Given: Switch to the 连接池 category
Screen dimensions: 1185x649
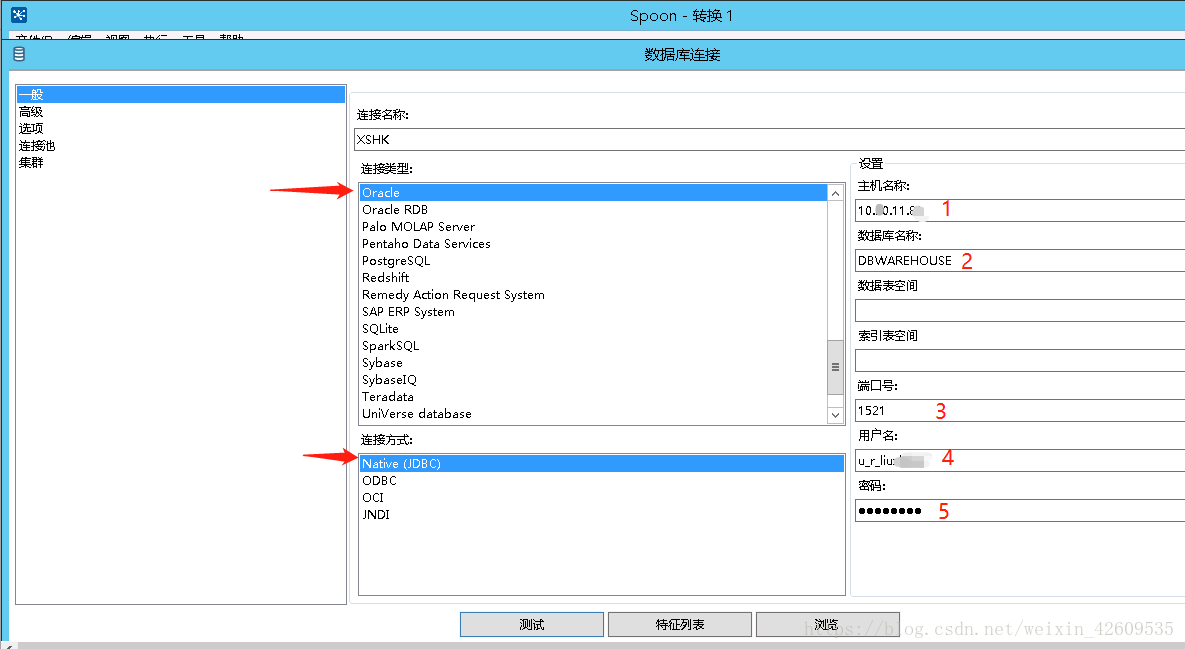Looking at the screenshot, I should tap(37, 146).
